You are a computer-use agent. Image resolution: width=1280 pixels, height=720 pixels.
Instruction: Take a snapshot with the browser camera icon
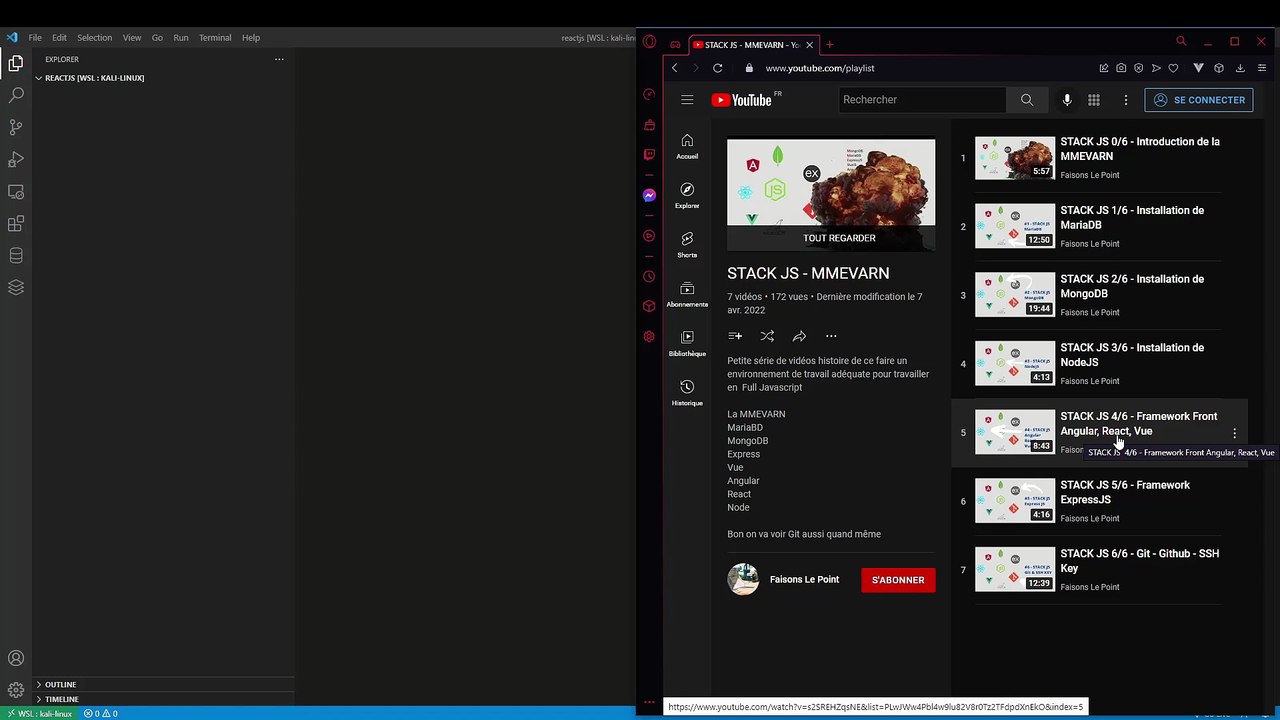[1121, 68]
